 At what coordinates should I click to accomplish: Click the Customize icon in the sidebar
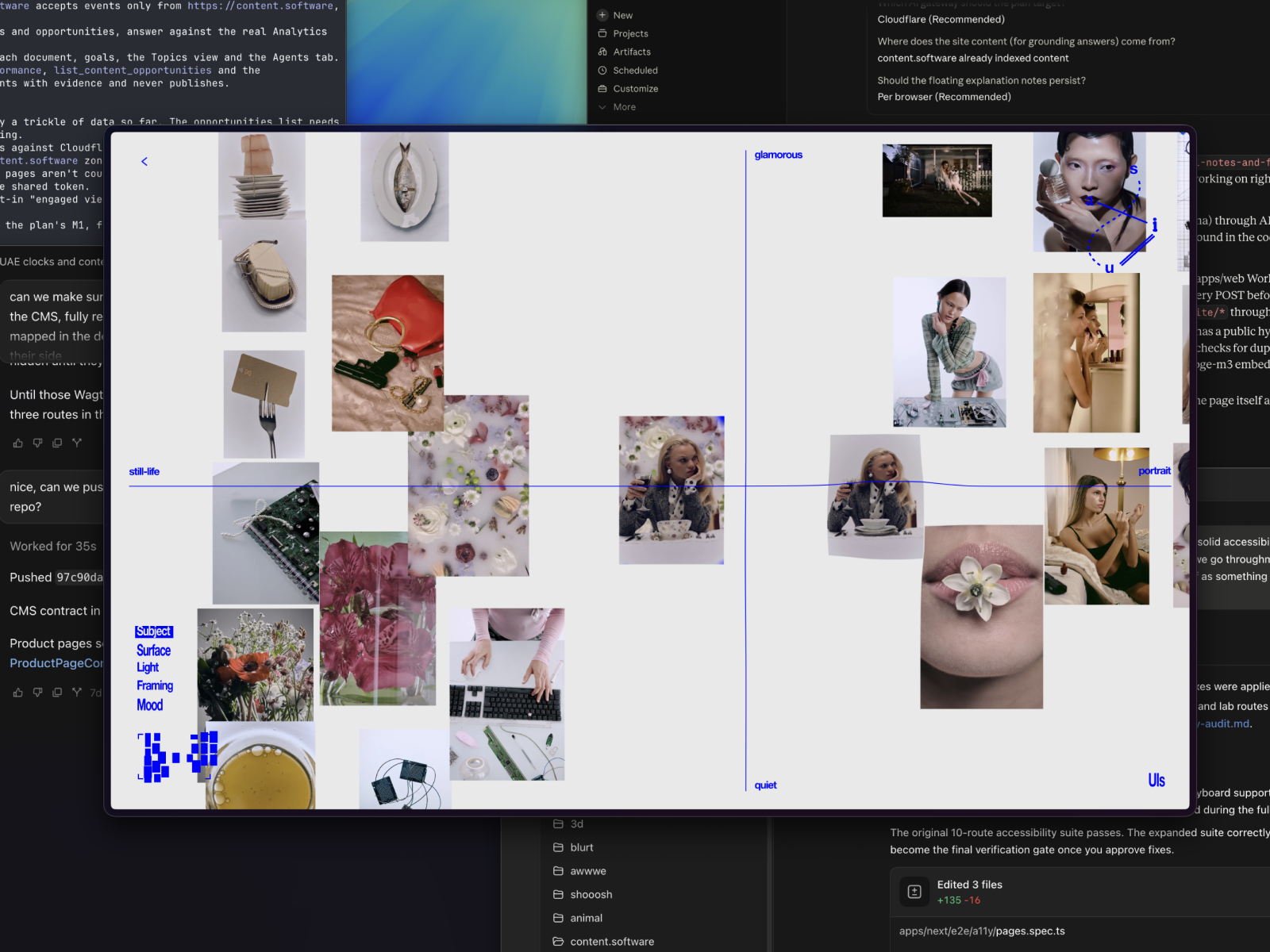coord(602,88)
